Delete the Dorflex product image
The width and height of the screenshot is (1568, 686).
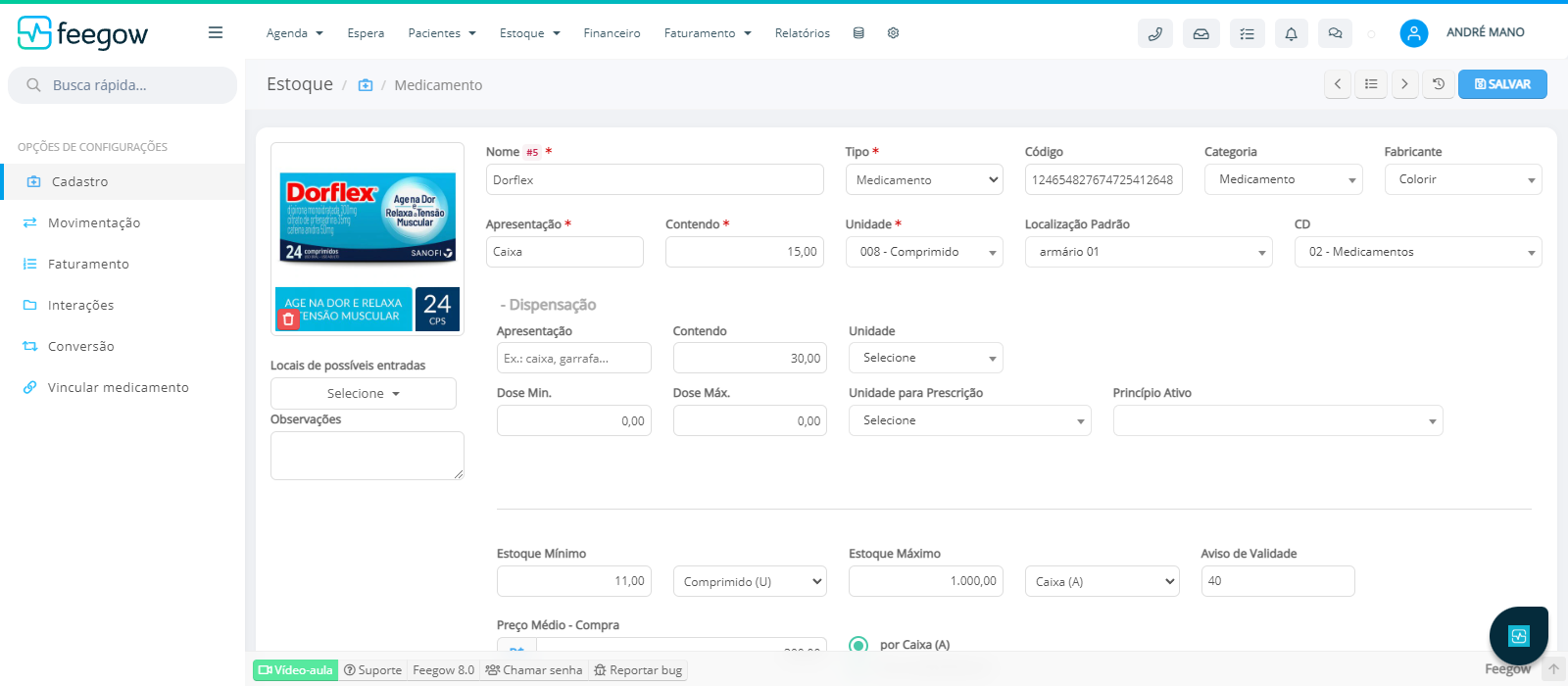pos(288,319)
